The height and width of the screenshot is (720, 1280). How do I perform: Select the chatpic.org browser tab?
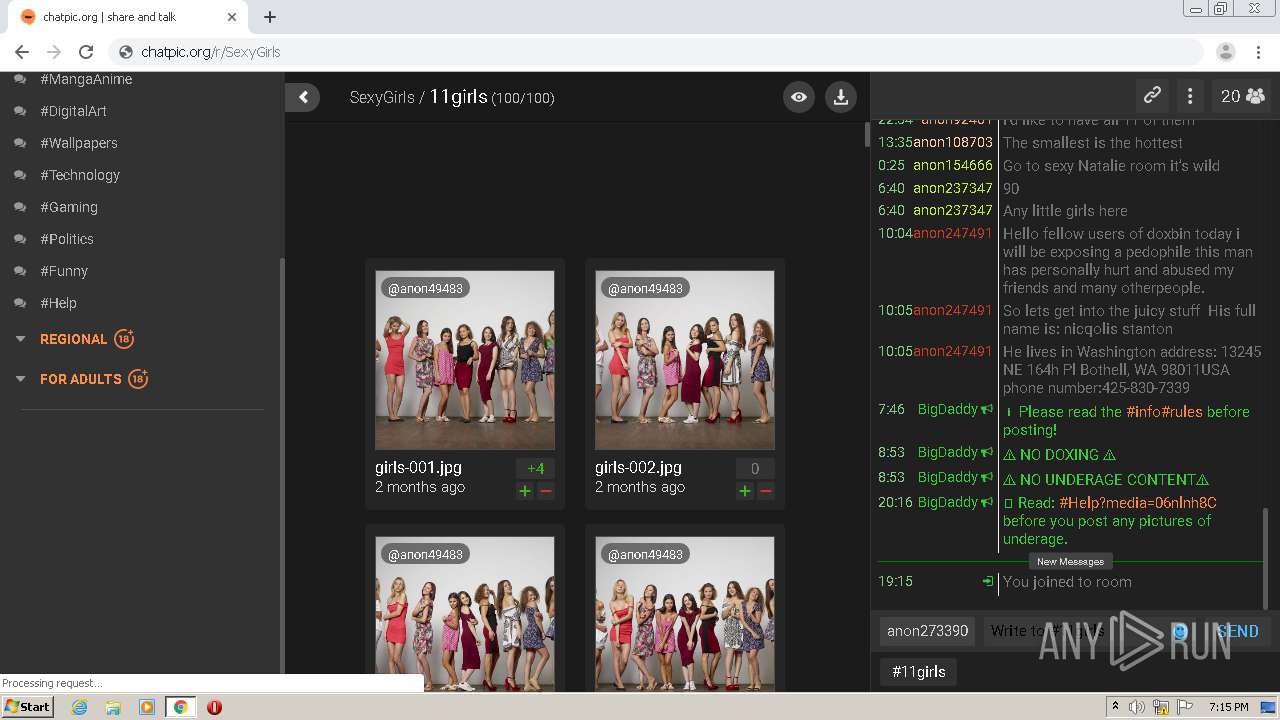coord(130,17)
